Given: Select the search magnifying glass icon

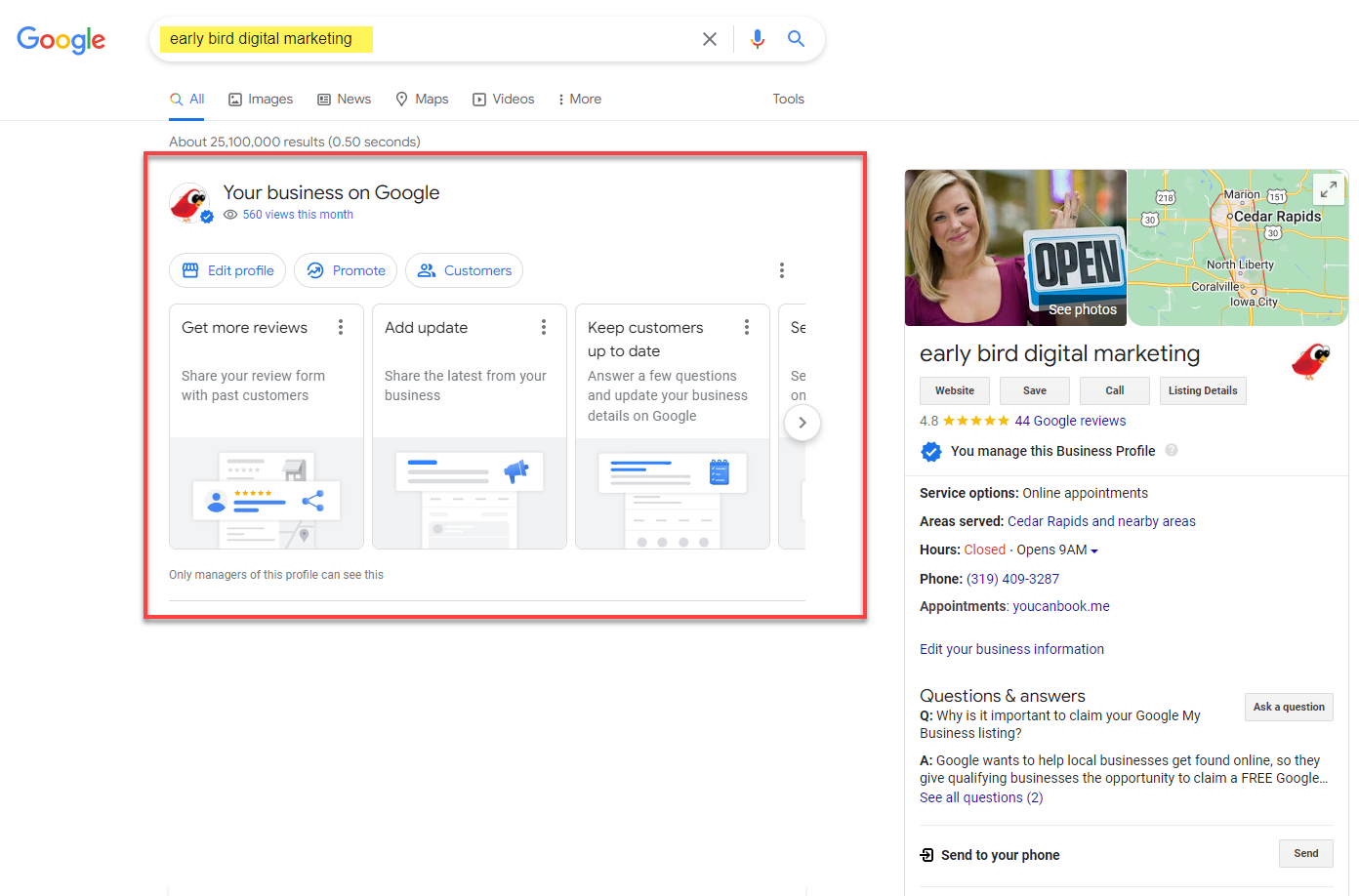Looking at the screenshot, I should click(x=796, y=39).
